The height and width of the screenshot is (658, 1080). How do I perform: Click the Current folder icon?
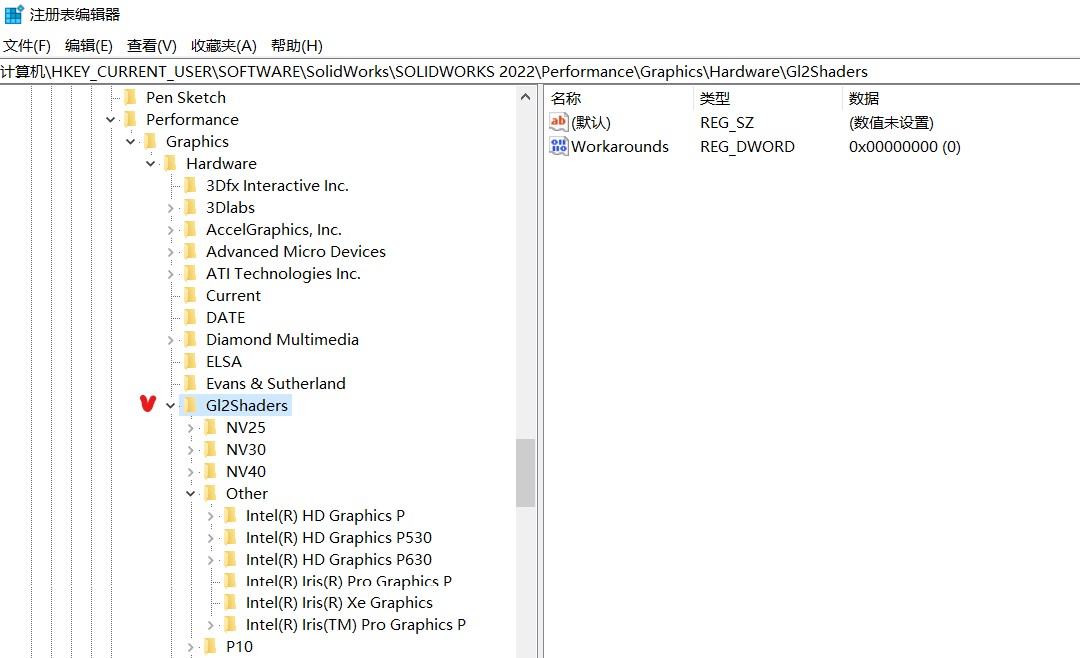point(190,296)
